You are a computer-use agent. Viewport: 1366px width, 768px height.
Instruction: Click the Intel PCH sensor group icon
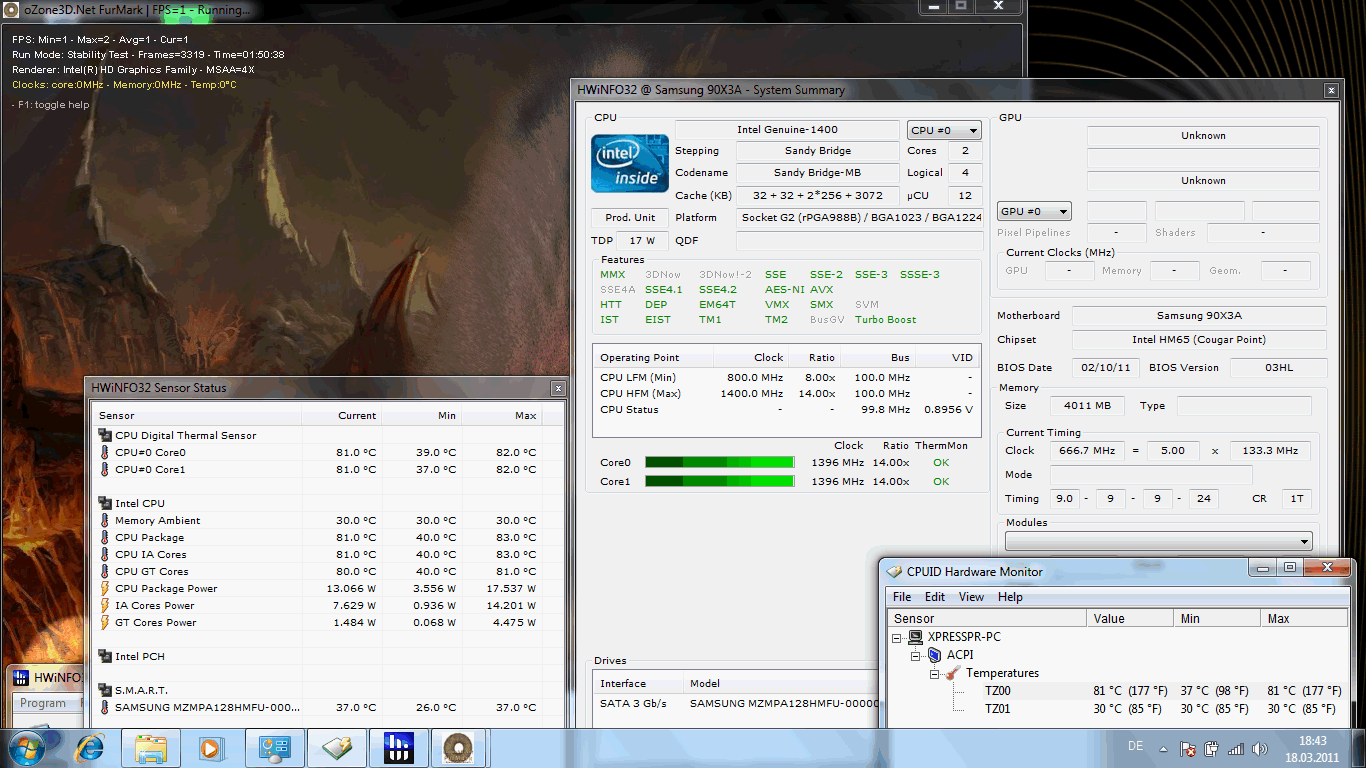pos(105,656)
